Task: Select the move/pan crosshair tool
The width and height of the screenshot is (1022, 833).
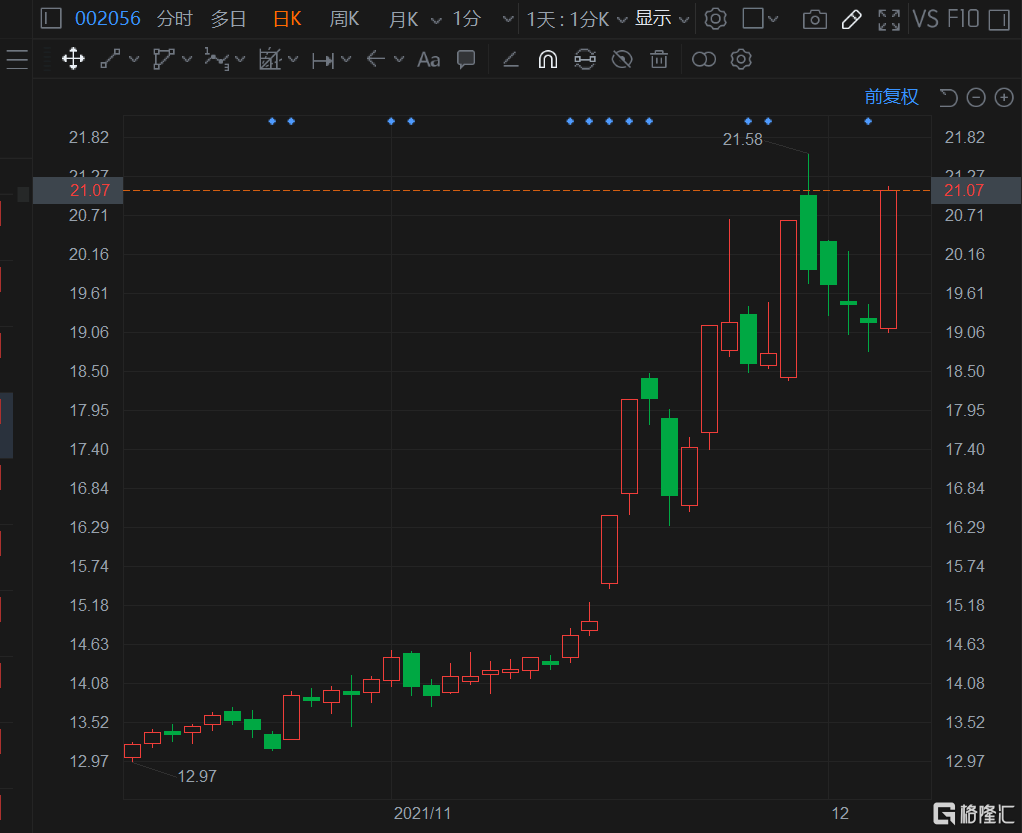Action: (x=73, y=59)
